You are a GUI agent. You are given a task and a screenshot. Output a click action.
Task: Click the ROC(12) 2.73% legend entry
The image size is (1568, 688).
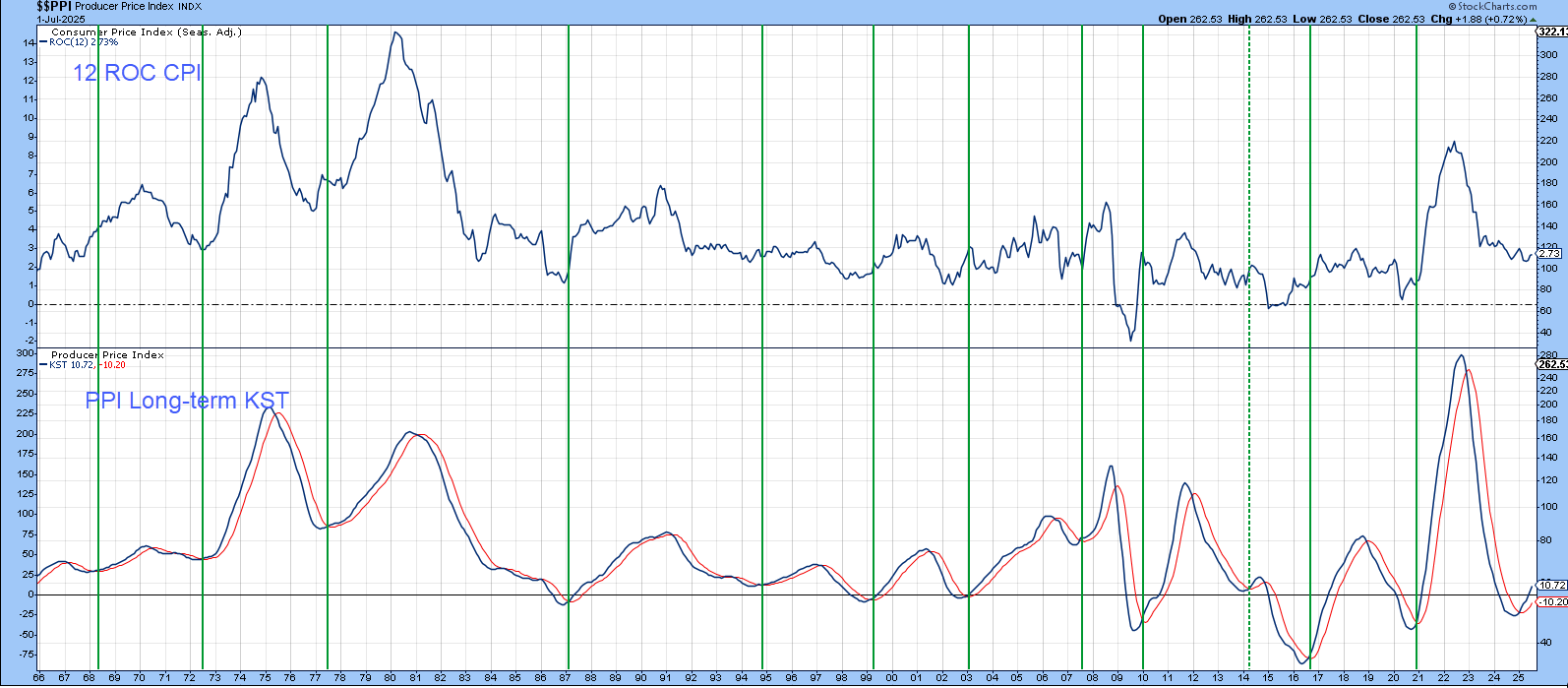point(84,42)
